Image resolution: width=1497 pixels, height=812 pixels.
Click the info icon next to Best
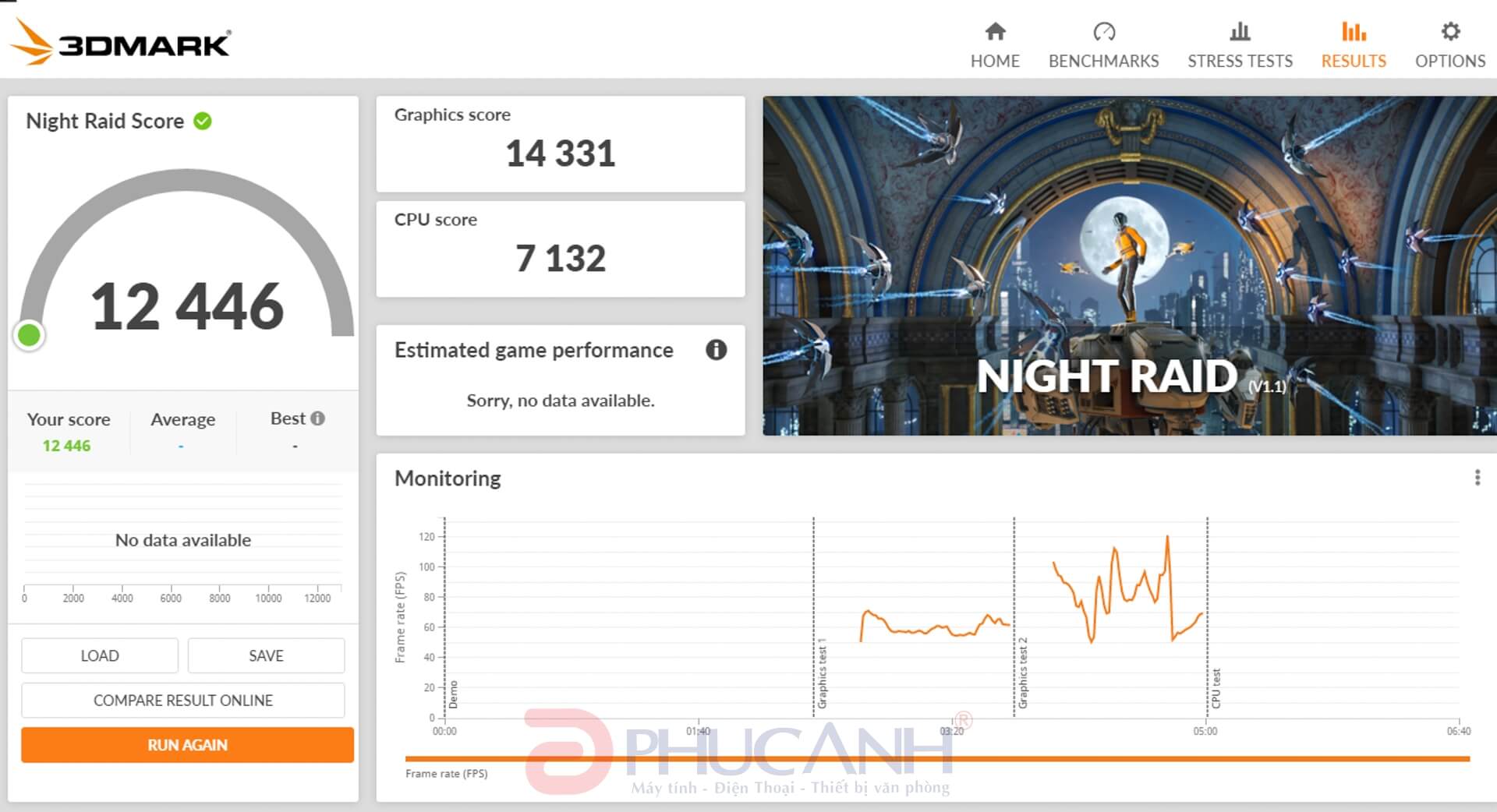(x=317, y=418)
